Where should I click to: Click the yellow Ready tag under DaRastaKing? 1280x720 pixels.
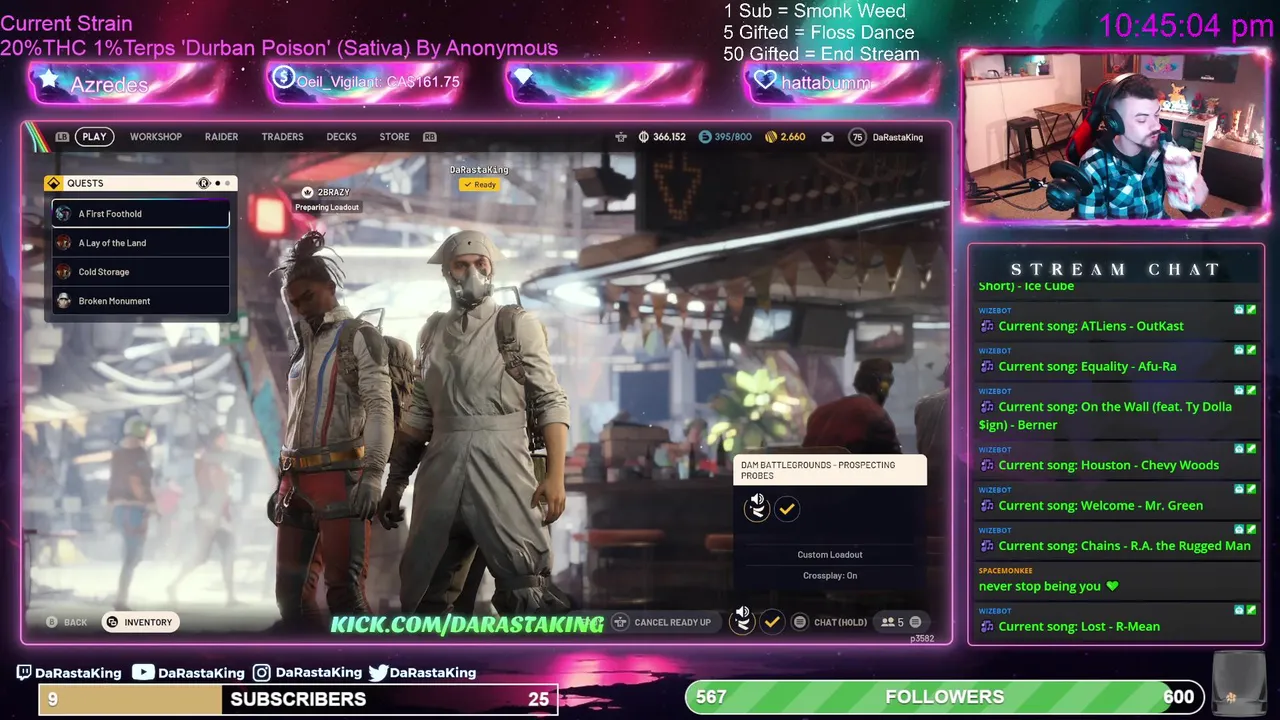tap(479, 185)
